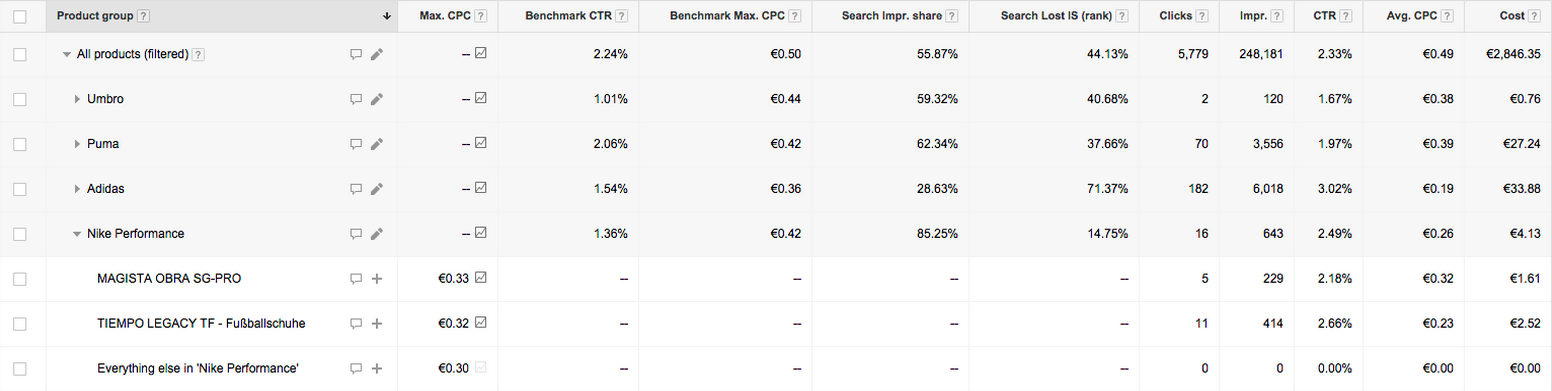Tick the checkbox for Umbro row
Image resolution: width=1552 pixels, height=391 pixels.
tap(20, 99)
